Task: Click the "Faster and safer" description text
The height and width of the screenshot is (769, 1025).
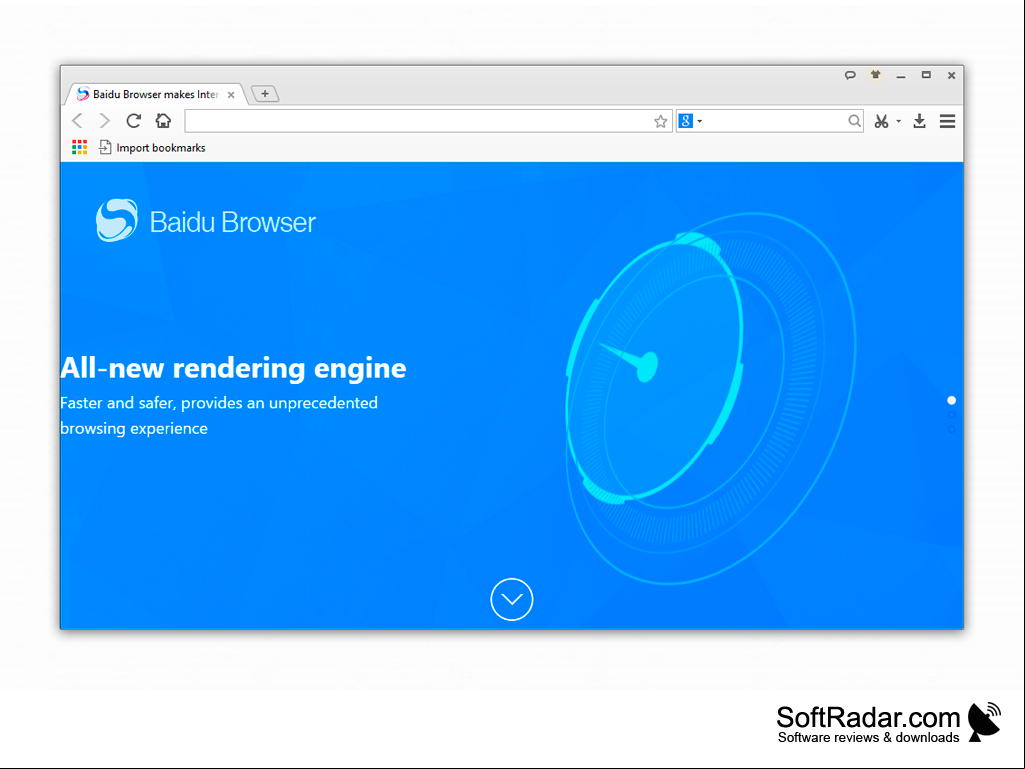Action: click(219, 415)
